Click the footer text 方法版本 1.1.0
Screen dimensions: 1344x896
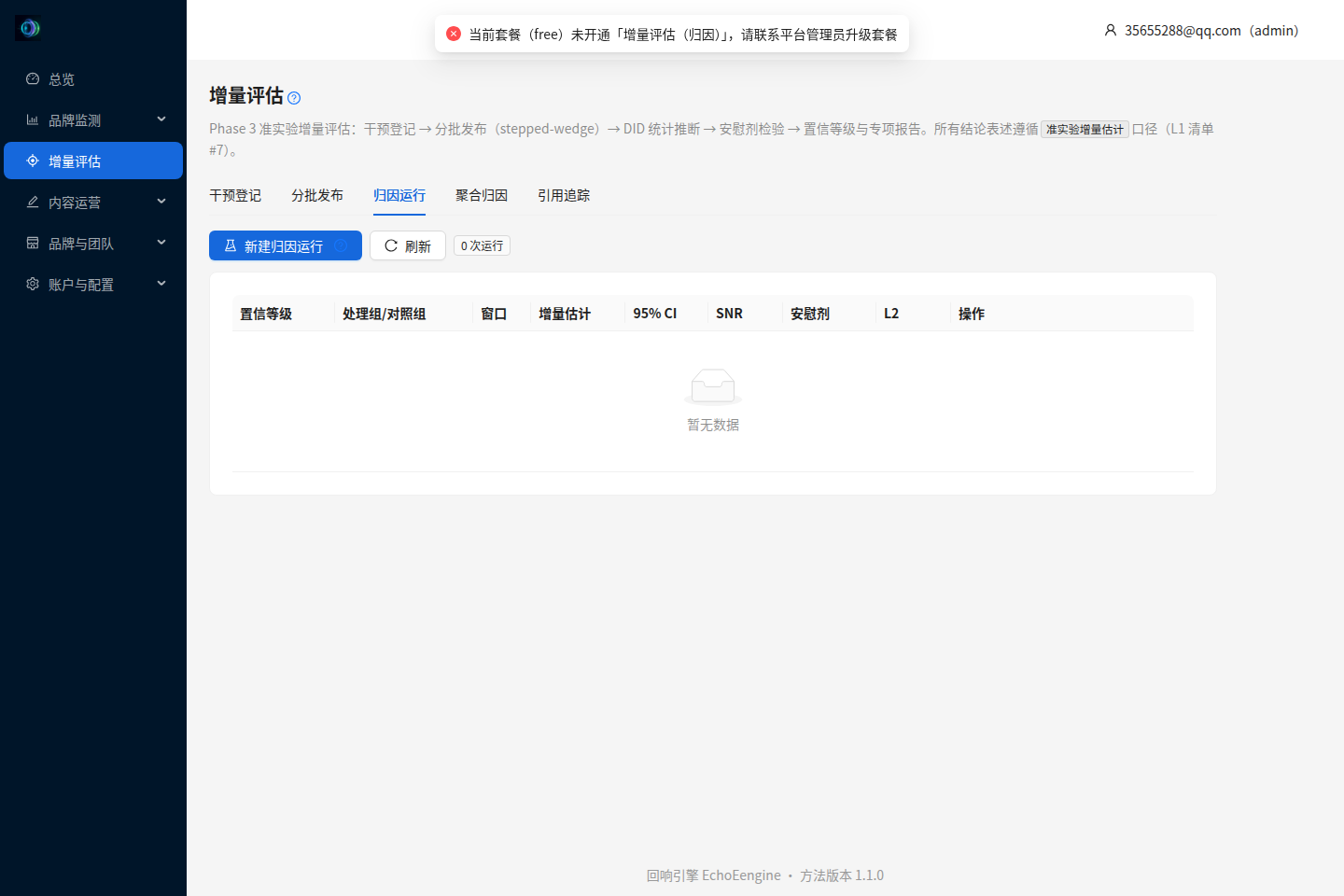[842, 875]
